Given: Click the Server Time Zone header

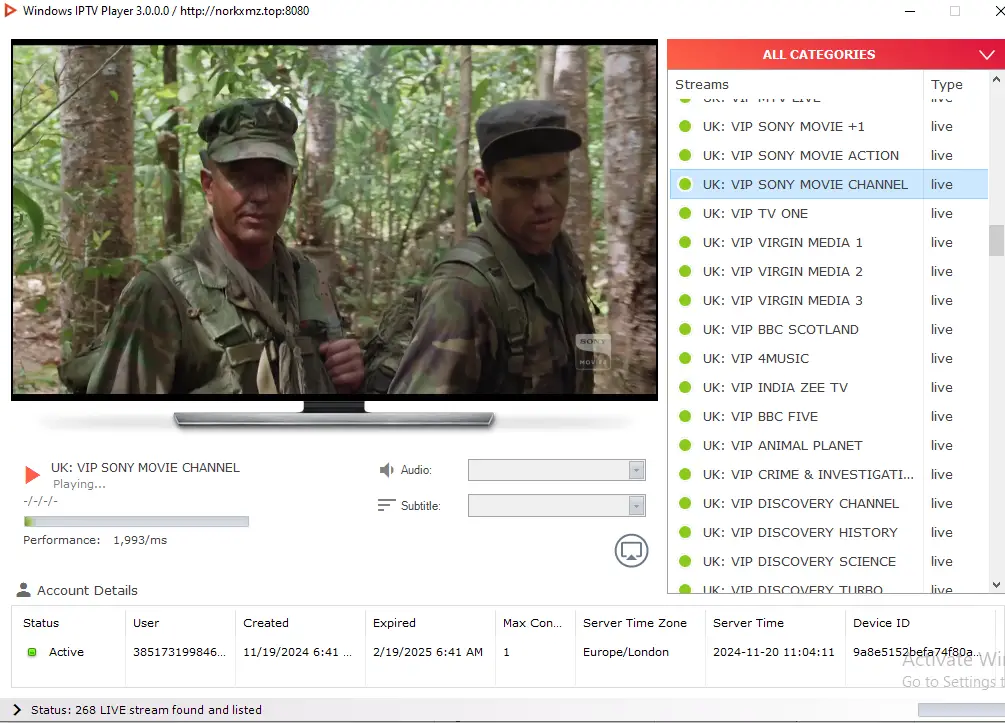Looking at the screenshot, I should (x=635, y=623).
